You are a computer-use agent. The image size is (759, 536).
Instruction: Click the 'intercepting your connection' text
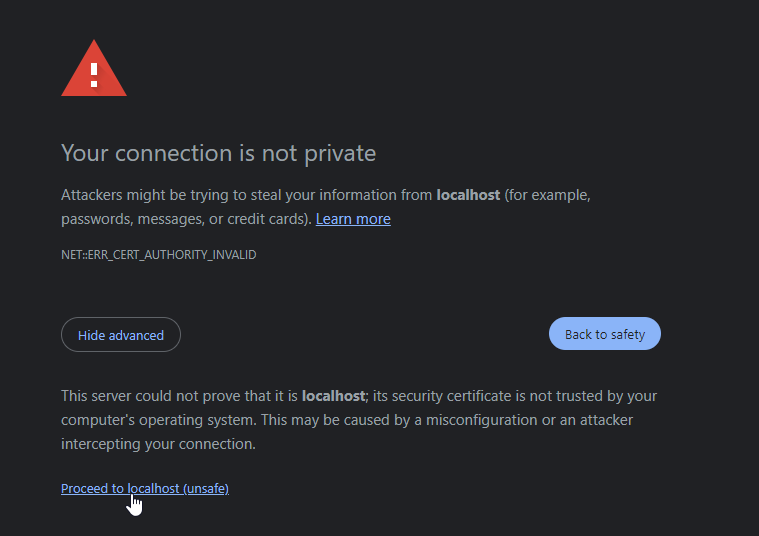[x=158, y=444]
